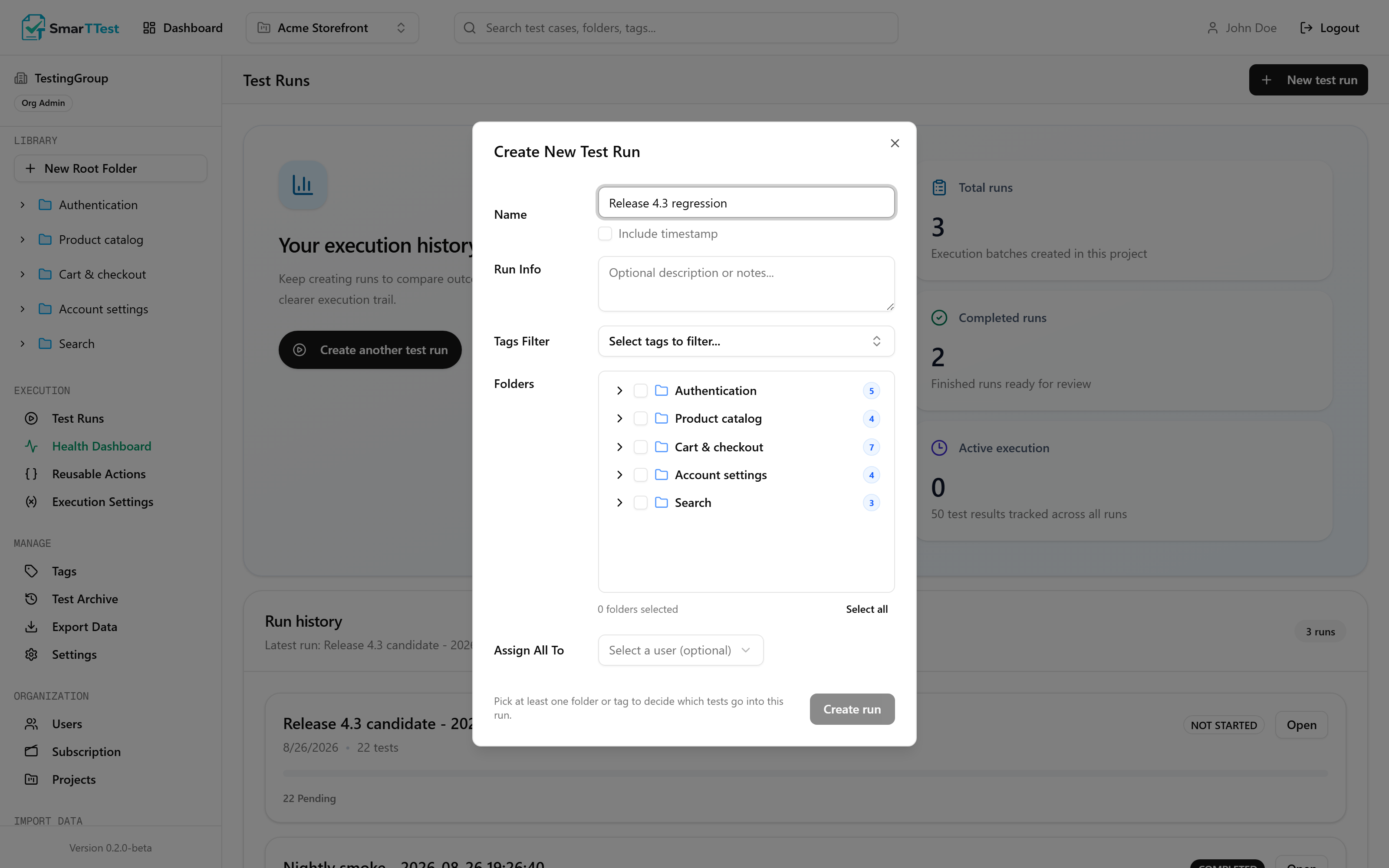Image resolution: width=1389 pixels, height=868 pixels.
Task: Check the Account settings folder checkbox
Action: 641,475
